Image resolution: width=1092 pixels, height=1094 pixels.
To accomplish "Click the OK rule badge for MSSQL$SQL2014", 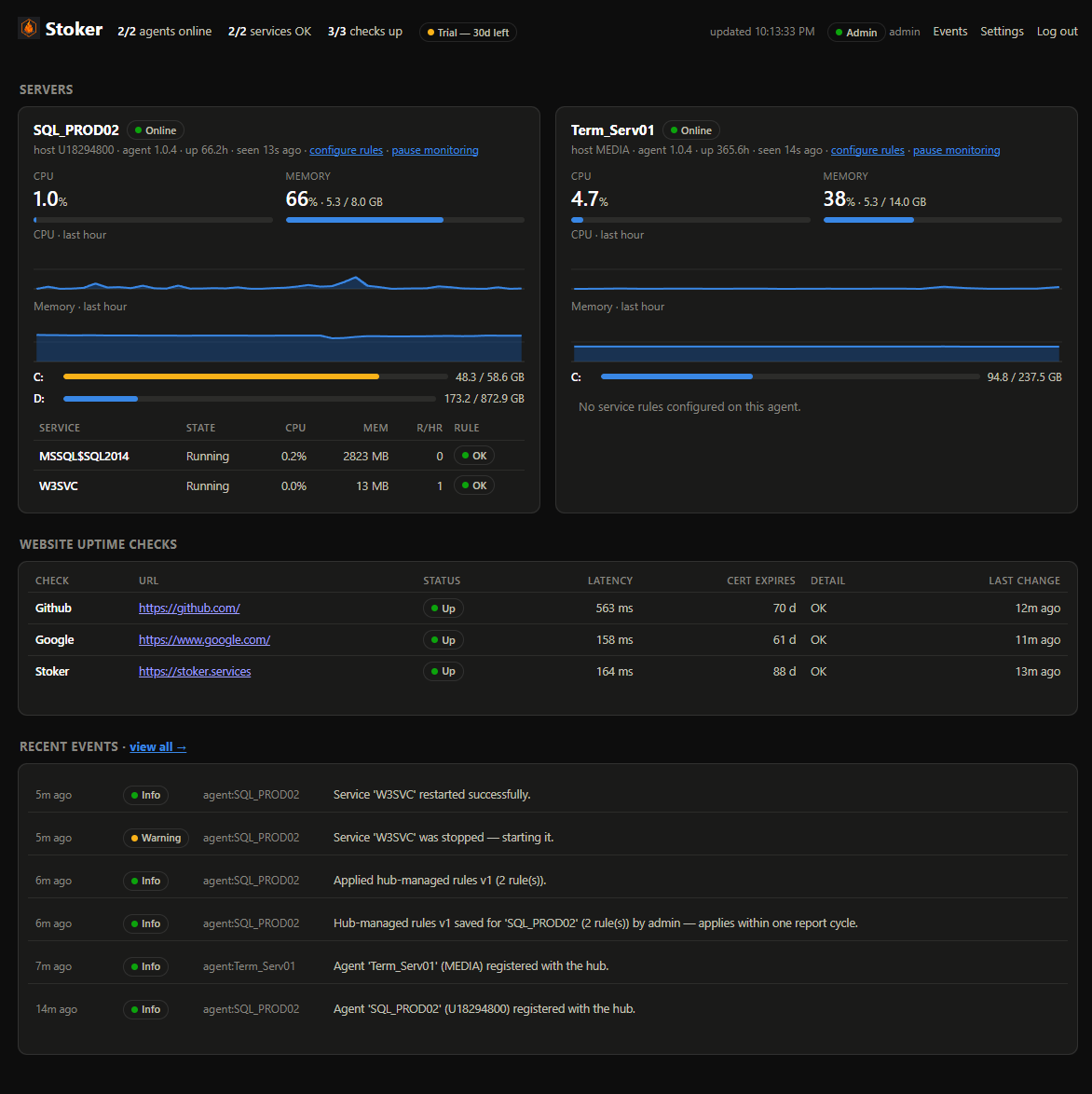I will click(x=473, y=456).
